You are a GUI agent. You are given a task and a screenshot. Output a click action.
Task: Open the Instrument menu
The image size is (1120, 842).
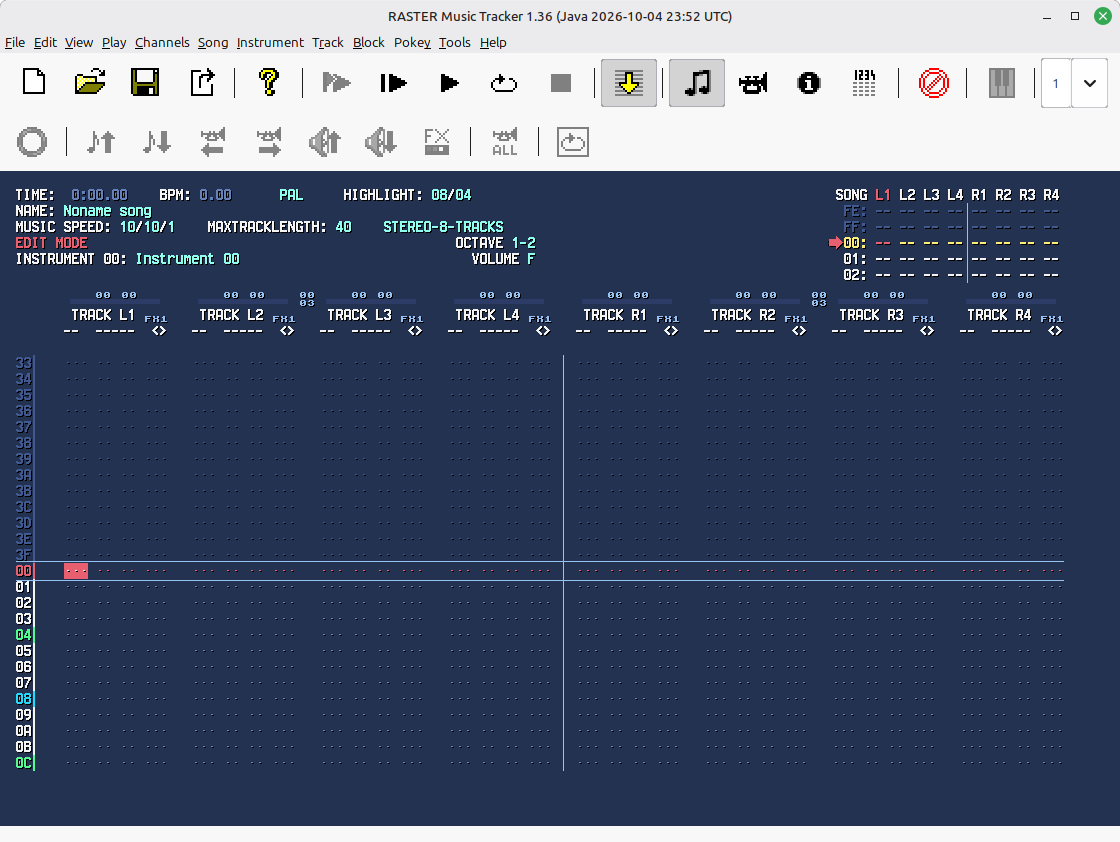point(270,42)
